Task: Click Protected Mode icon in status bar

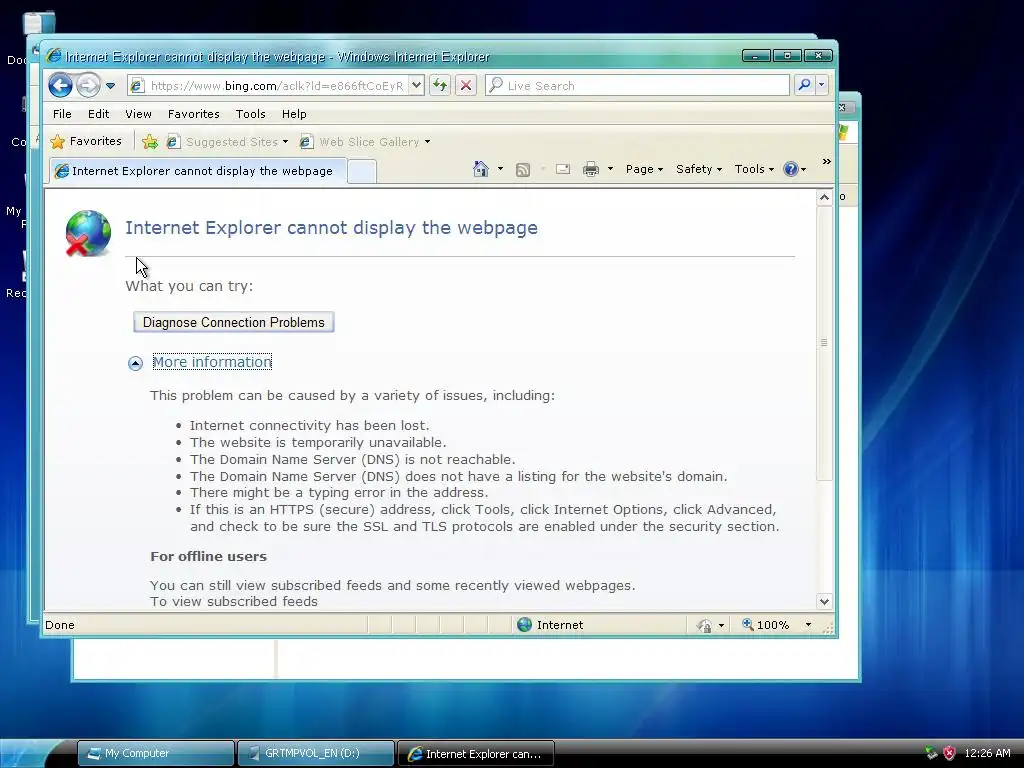Action: click(x=704, y=626)
